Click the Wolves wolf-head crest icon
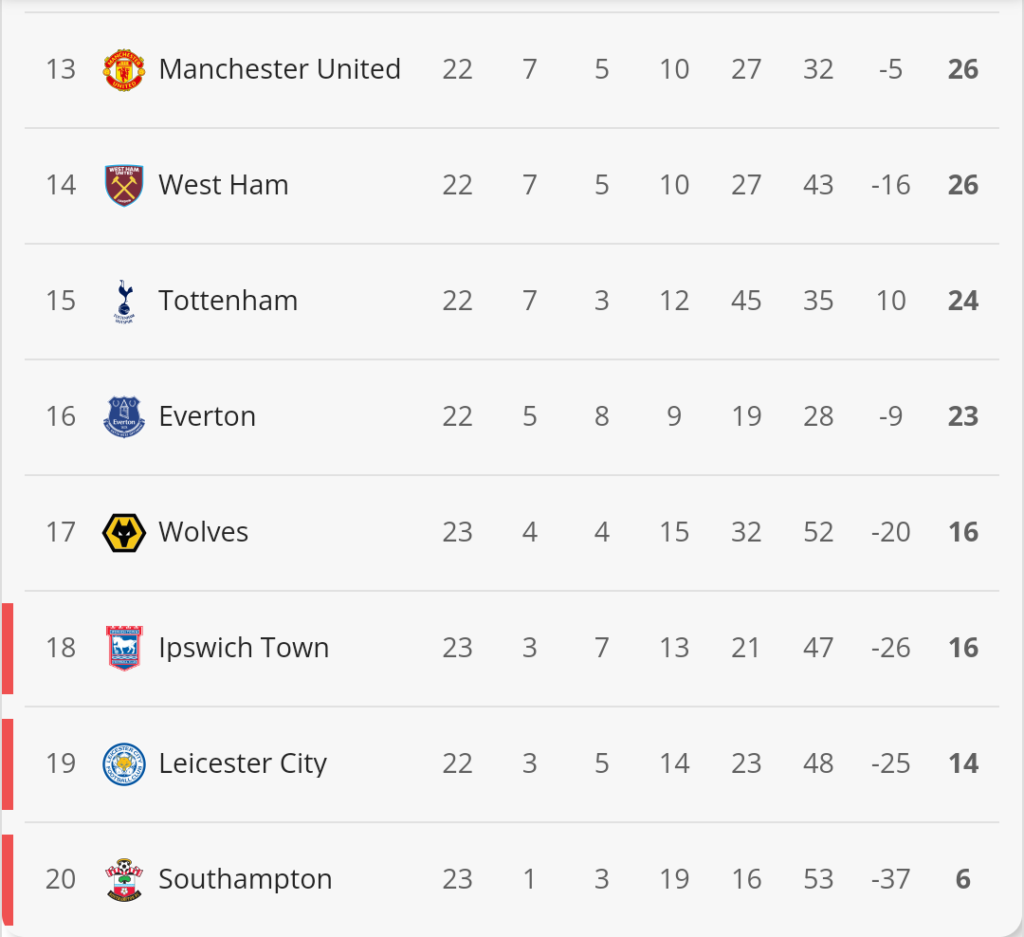Screen dimensions: 1024x937 [124, 533]
